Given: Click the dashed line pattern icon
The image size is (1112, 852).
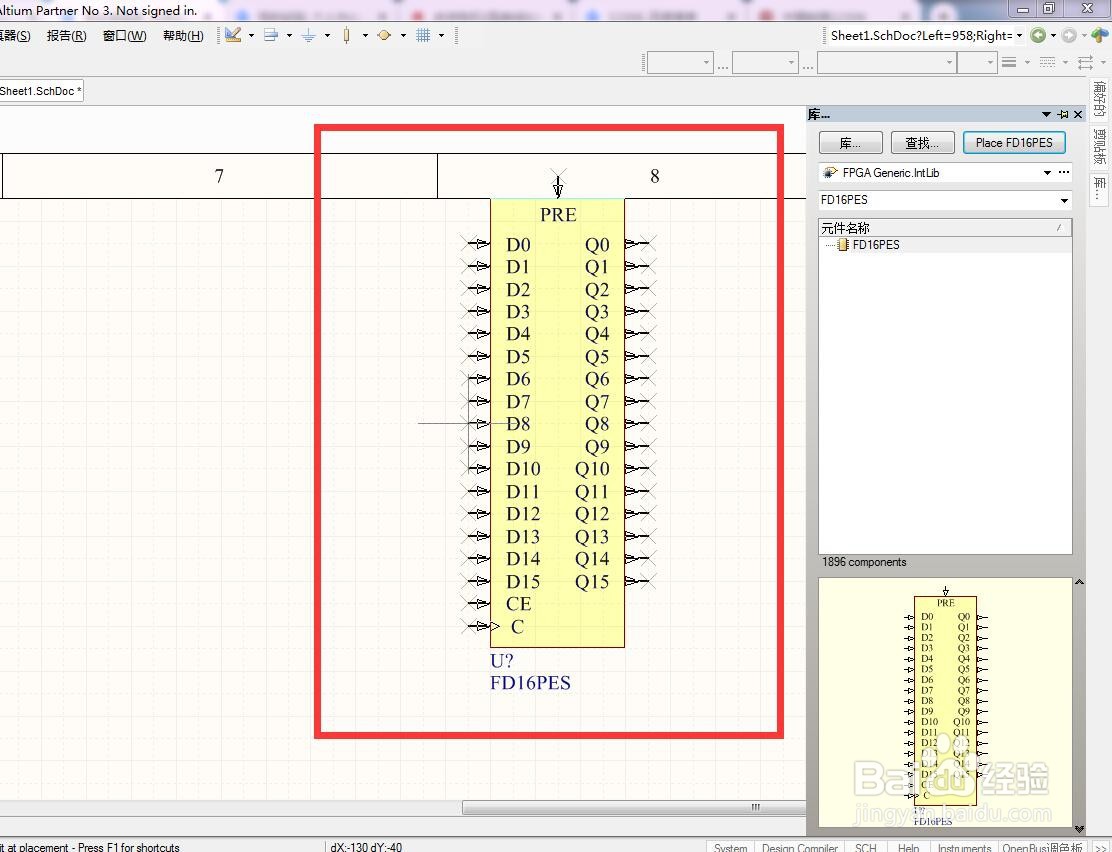Looking at the screenshot, I should [x=1047, y=63].
